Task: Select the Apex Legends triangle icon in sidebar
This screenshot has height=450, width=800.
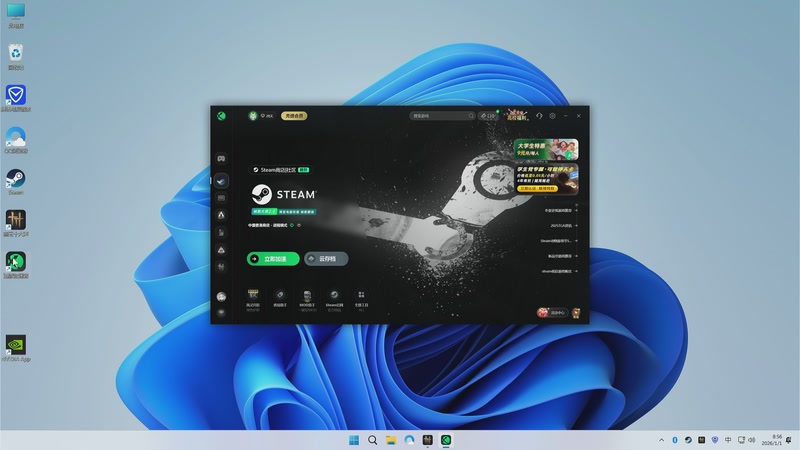Action: pos(221,215)
